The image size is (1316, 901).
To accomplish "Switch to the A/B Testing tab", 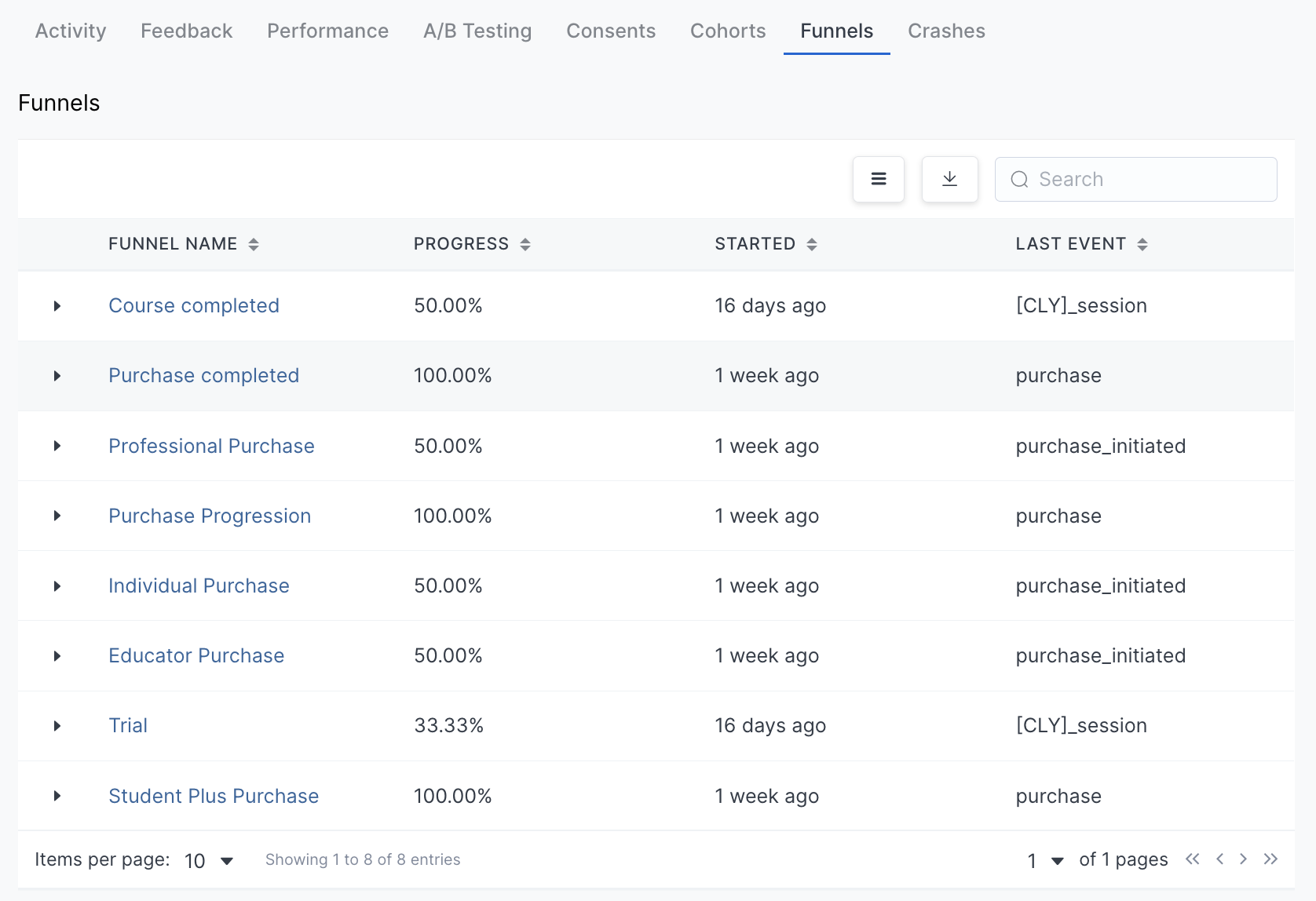I will [477, 31].
